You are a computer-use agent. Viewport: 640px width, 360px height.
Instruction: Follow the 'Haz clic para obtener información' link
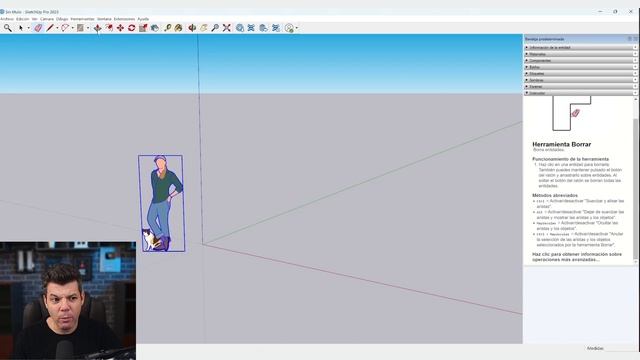tap(577, 257)
